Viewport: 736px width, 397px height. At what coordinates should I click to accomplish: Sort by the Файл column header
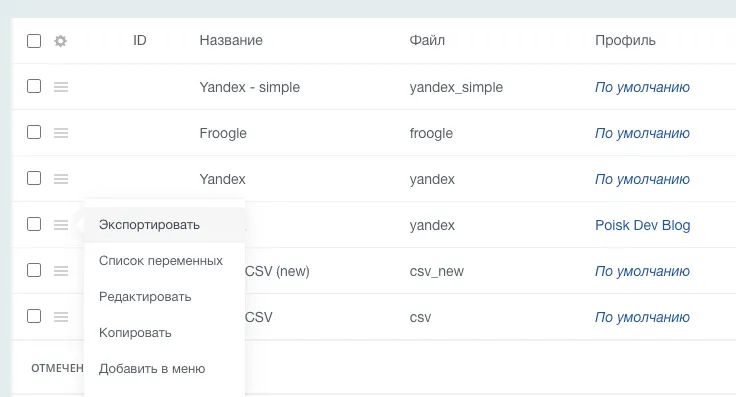pos(427,40)
